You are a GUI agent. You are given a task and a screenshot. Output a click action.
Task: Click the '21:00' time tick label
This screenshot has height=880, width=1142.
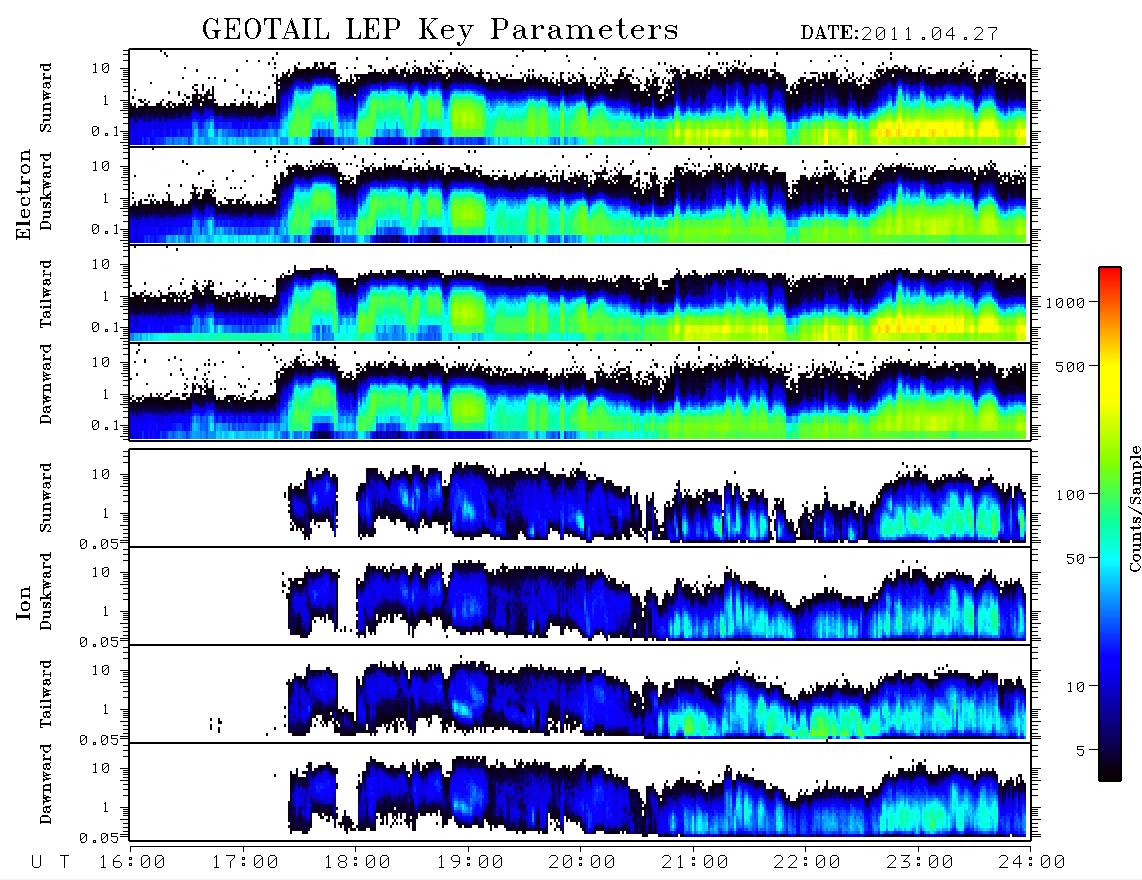(695, 862)
